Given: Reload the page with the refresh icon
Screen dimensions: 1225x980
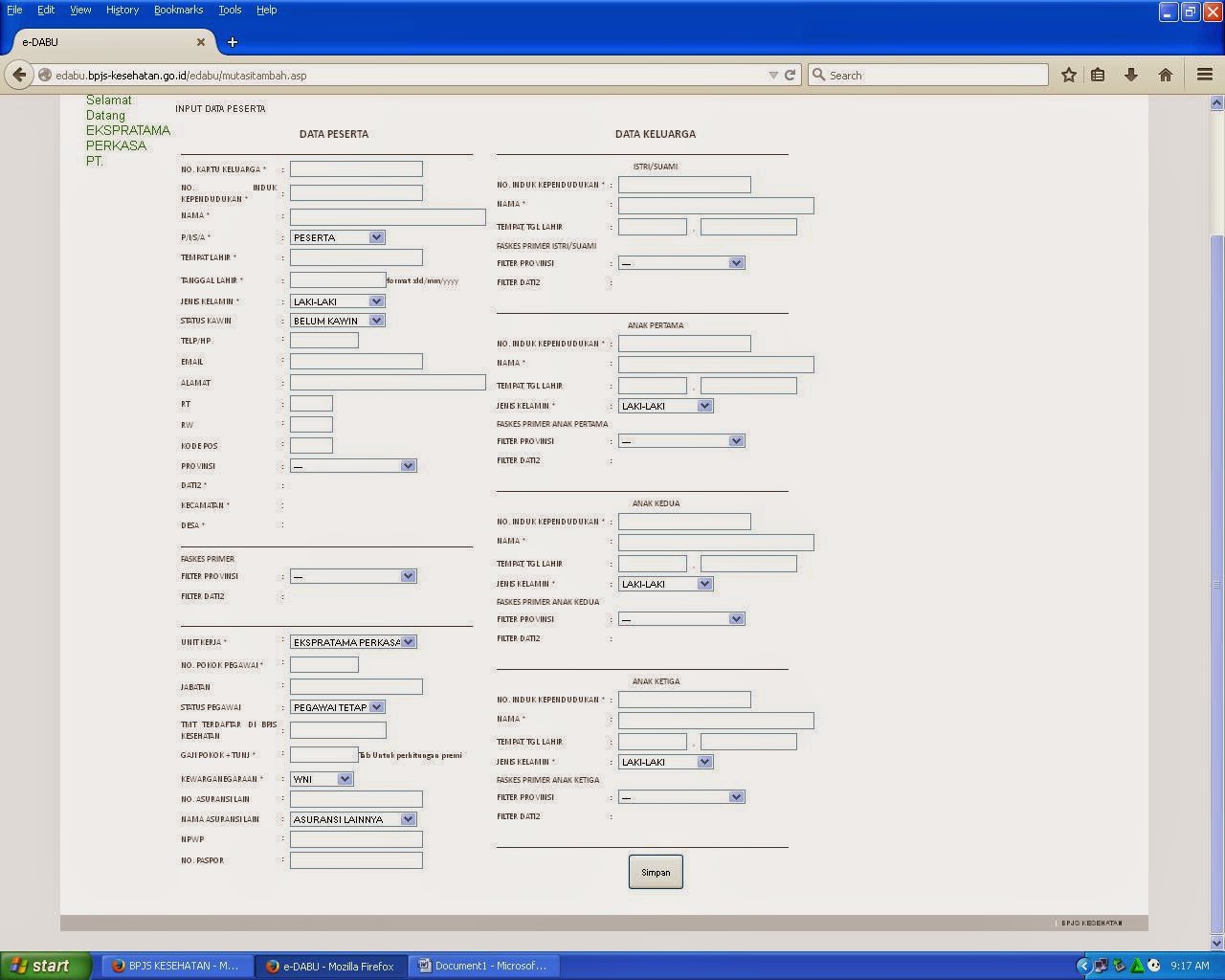Looking at the screenshot, I should click(x=791, y=75).
